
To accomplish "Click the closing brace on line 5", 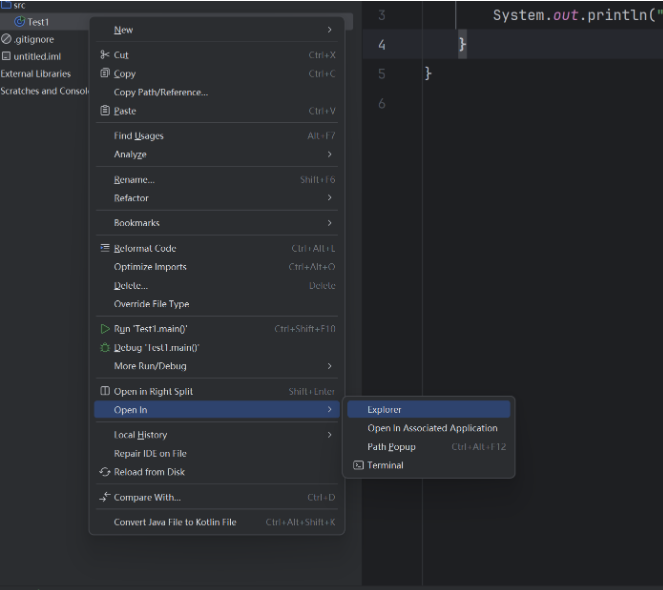I will [x=428, y=74].
